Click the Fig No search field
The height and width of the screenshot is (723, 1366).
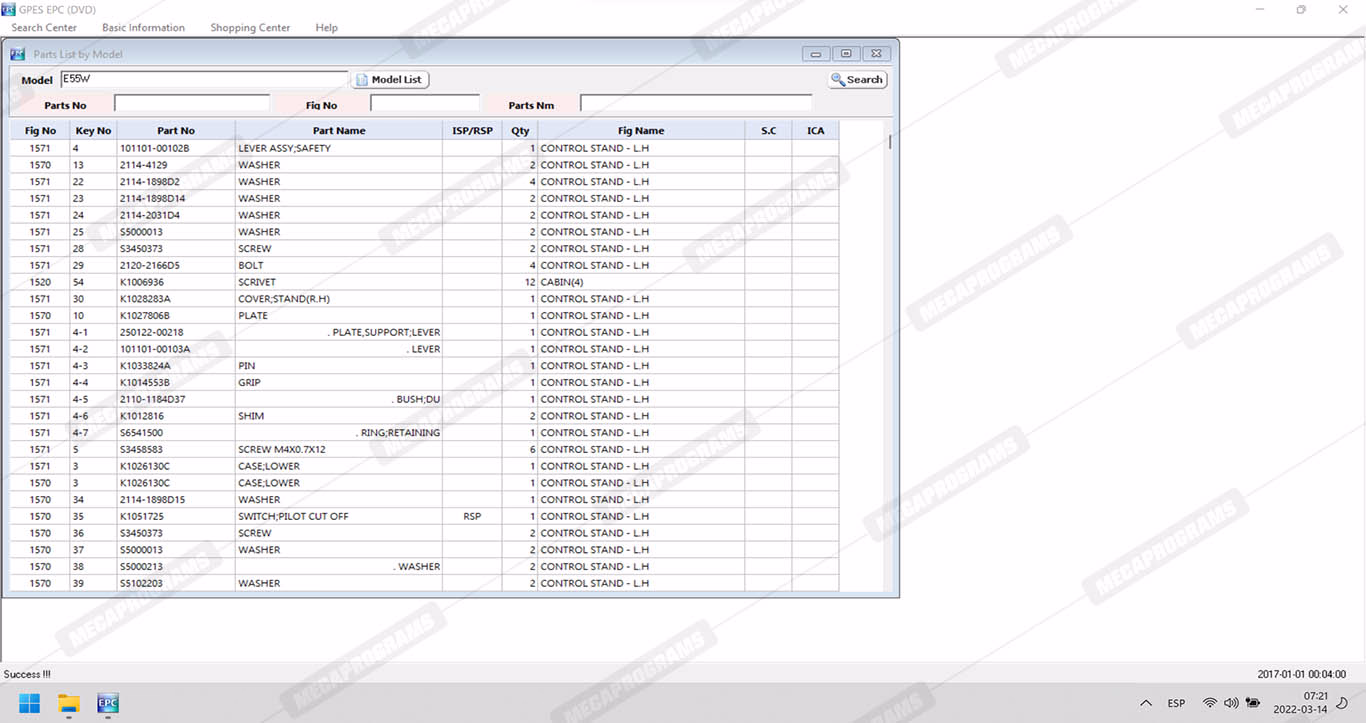click(x=424, y=104)
